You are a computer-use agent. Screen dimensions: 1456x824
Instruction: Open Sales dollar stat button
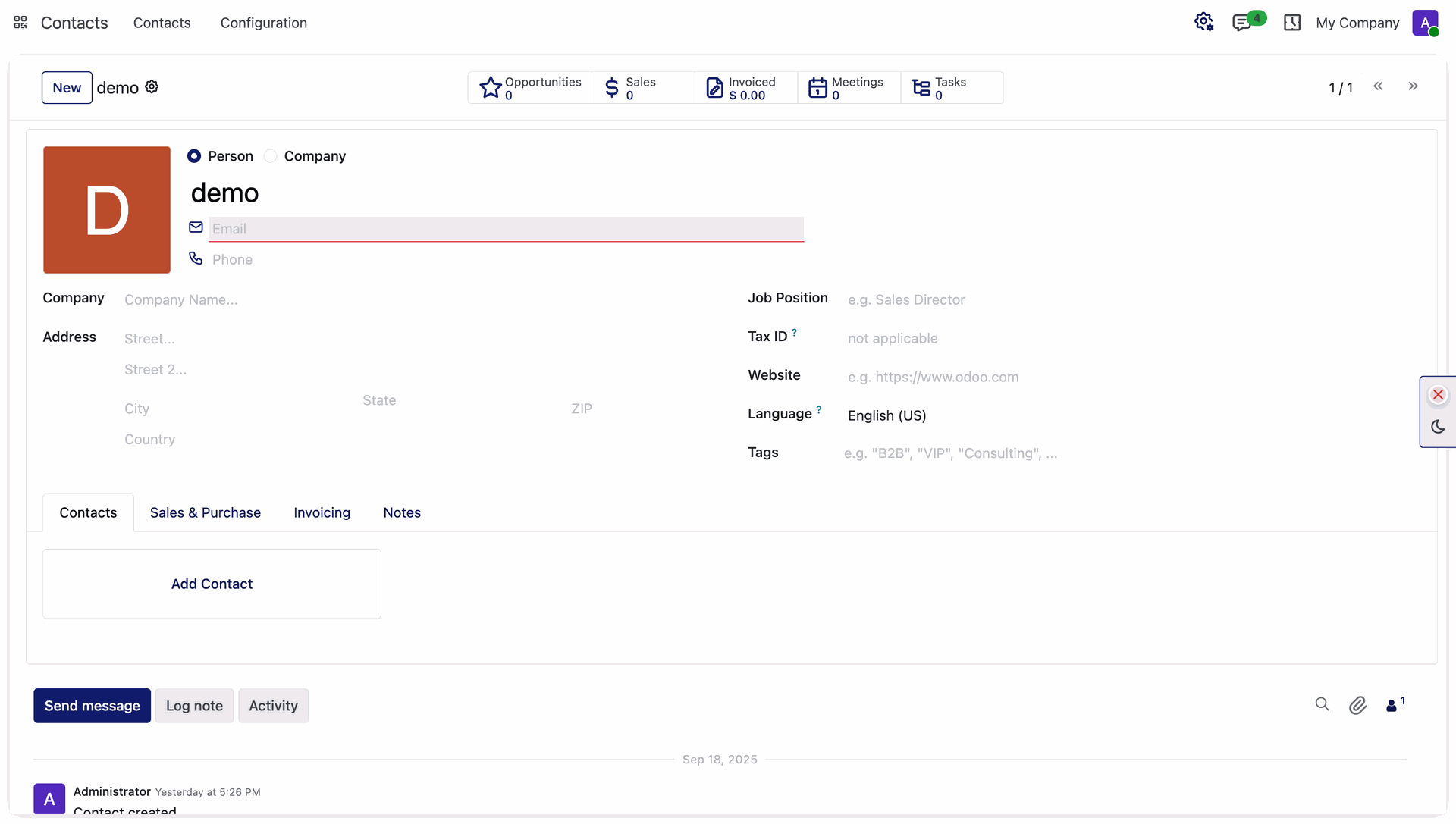point(643,88)
